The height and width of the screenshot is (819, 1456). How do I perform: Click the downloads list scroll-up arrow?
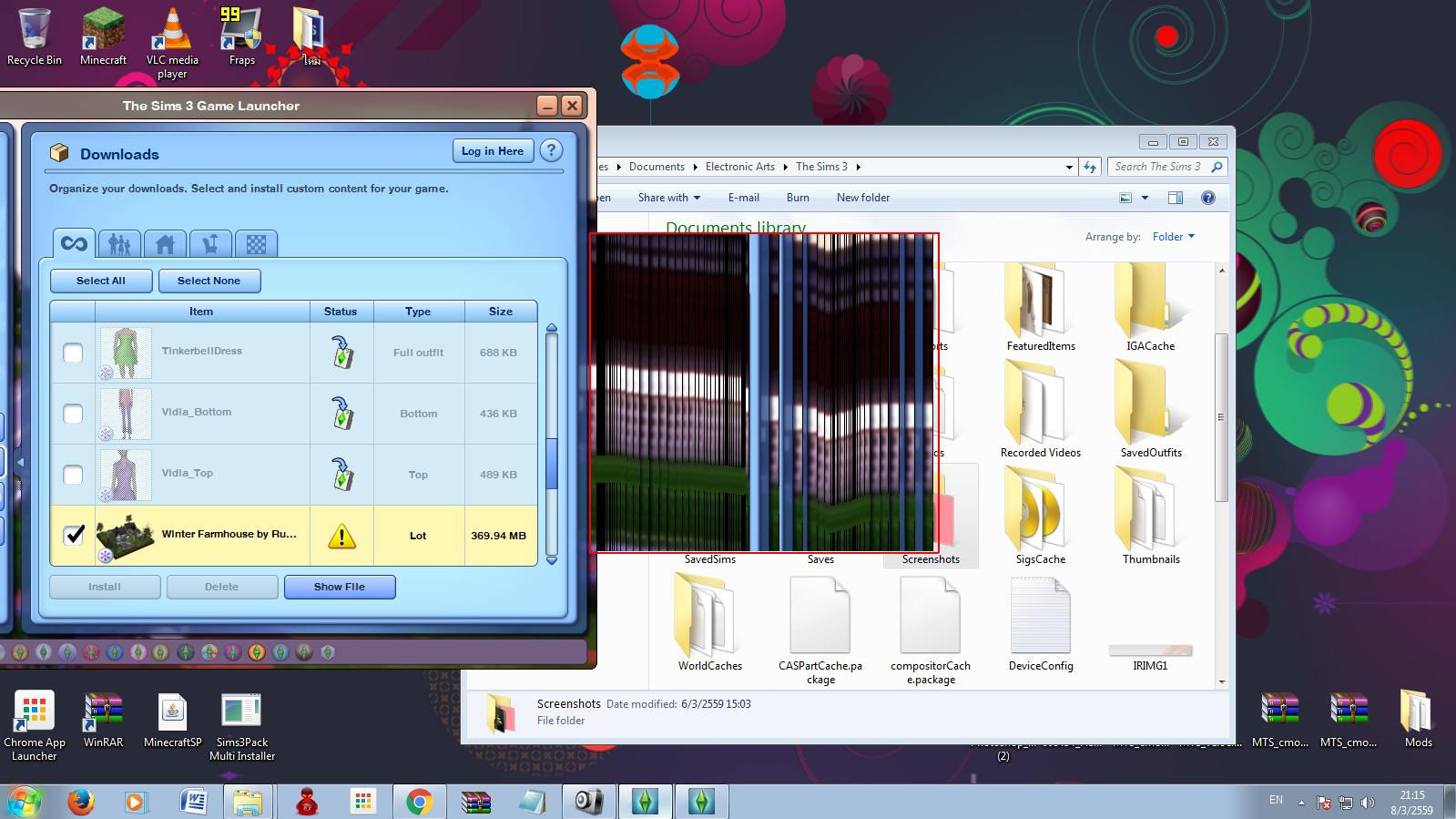(x=551, y=328)
